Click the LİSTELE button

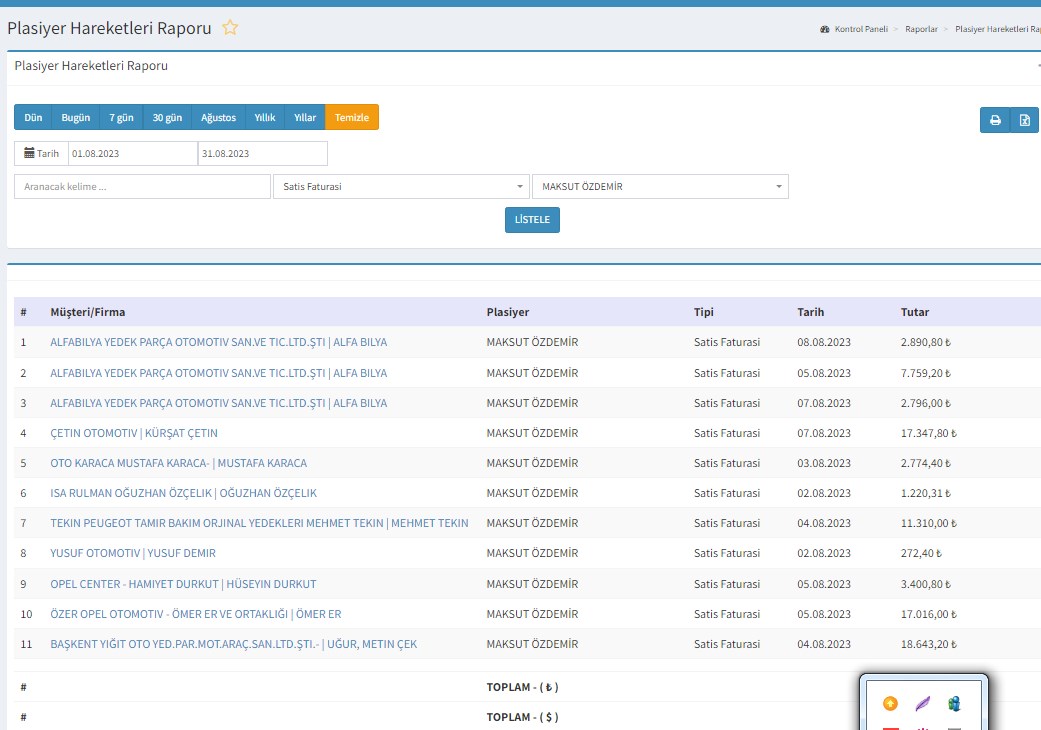point(532,220)
